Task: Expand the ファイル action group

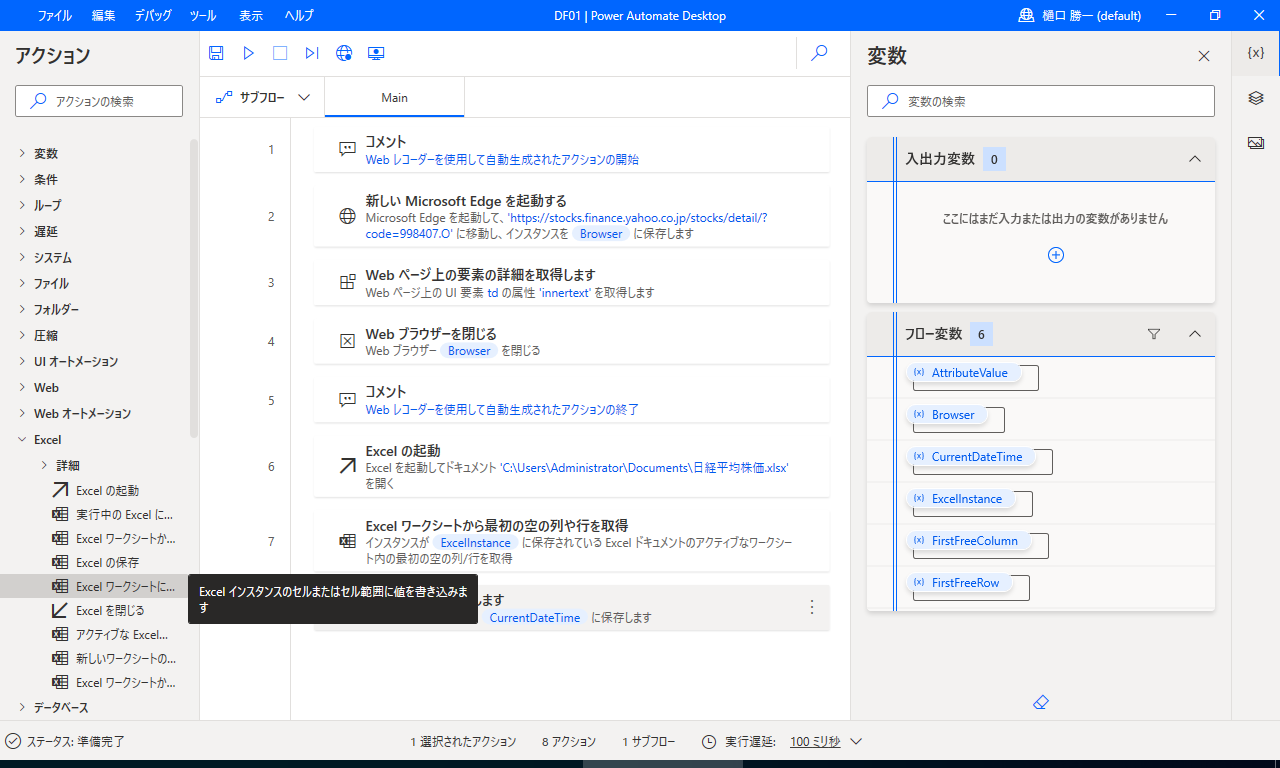Action: point(22,283)
